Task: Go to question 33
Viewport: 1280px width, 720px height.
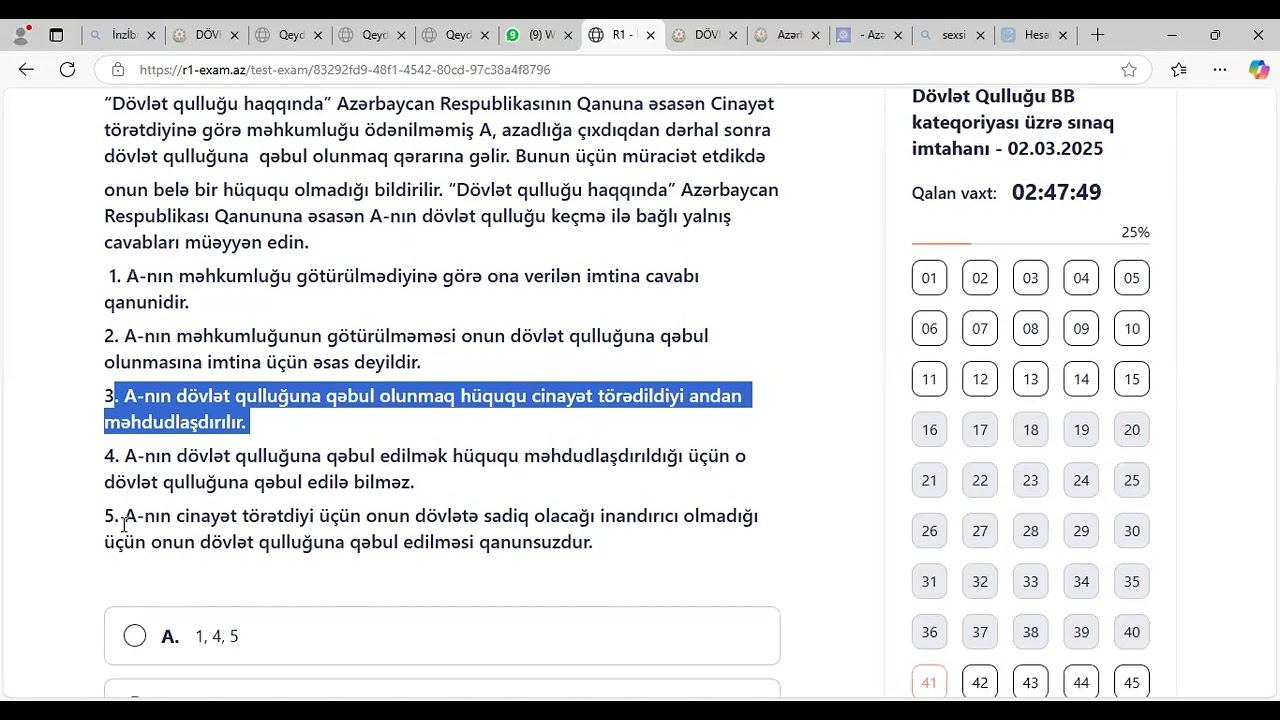Action: pyautogui.click(x=1030, y=582)
